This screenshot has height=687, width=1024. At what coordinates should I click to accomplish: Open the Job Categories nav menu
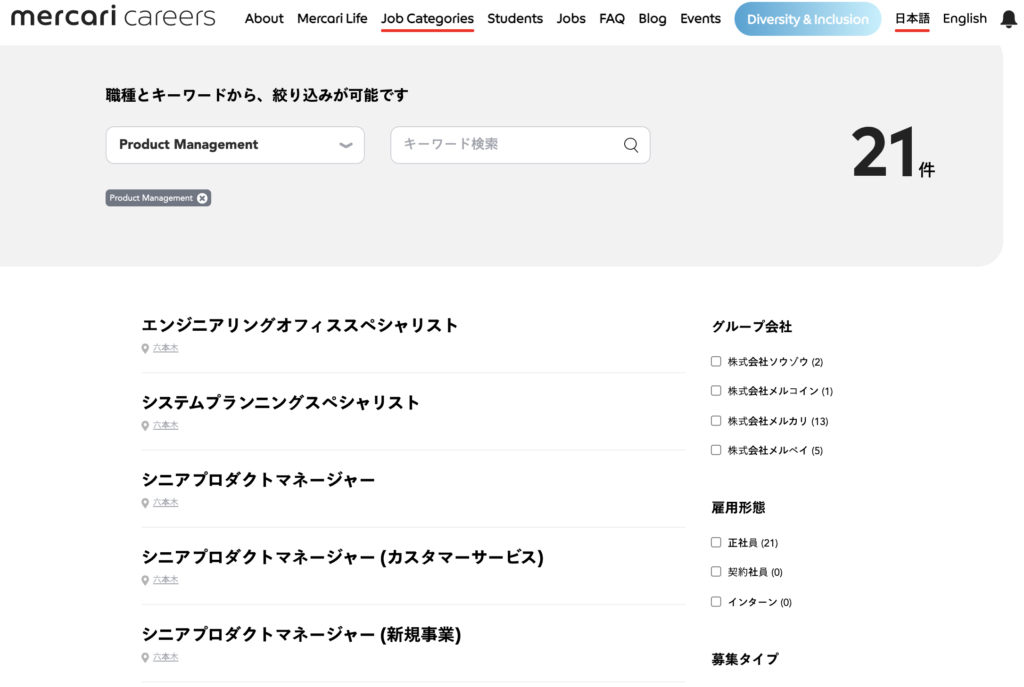tap(427, 19)
